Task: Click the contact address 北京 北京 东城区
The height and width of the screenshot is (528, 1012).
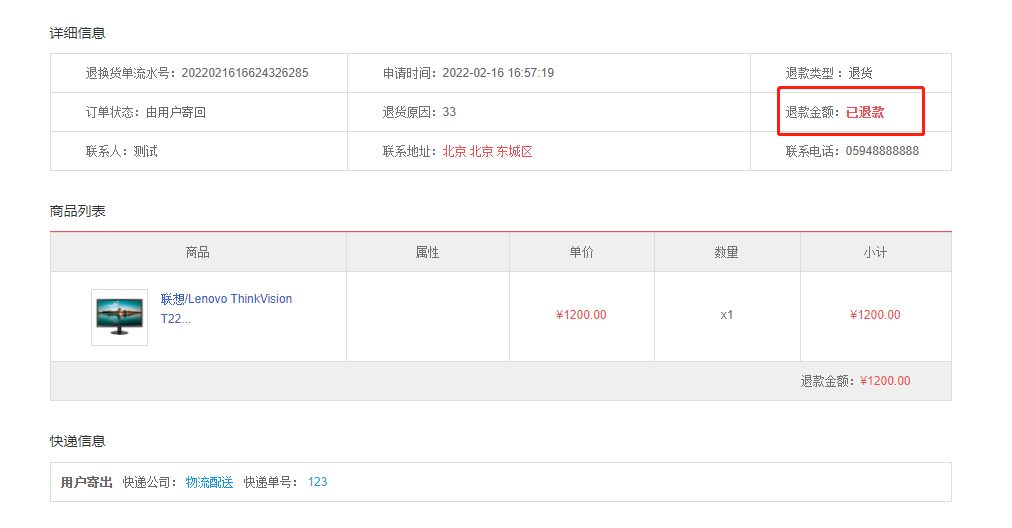Action: [x=487, y=151]
